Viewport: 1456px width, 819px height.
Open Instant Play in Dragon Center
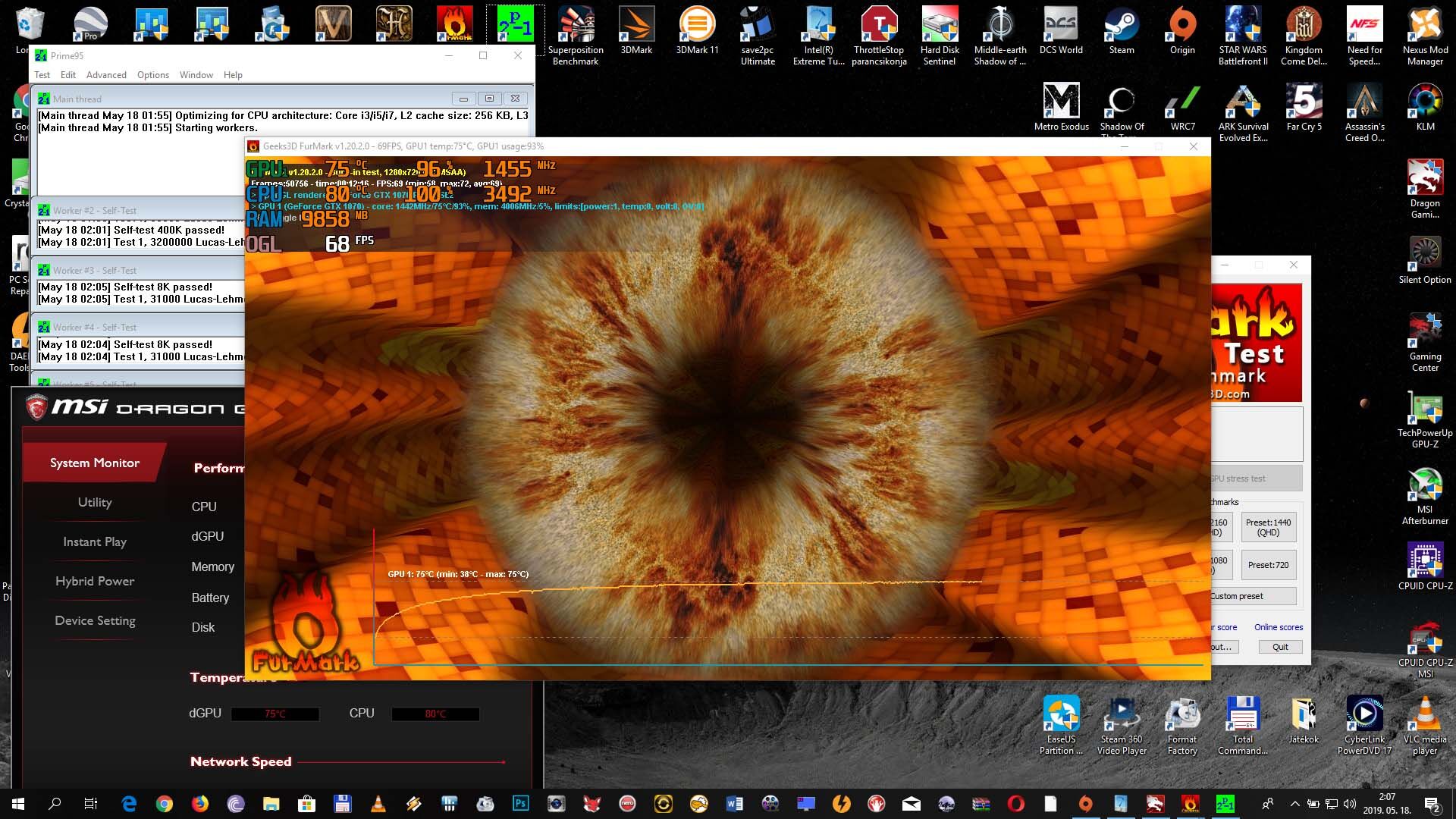[94, 541]
